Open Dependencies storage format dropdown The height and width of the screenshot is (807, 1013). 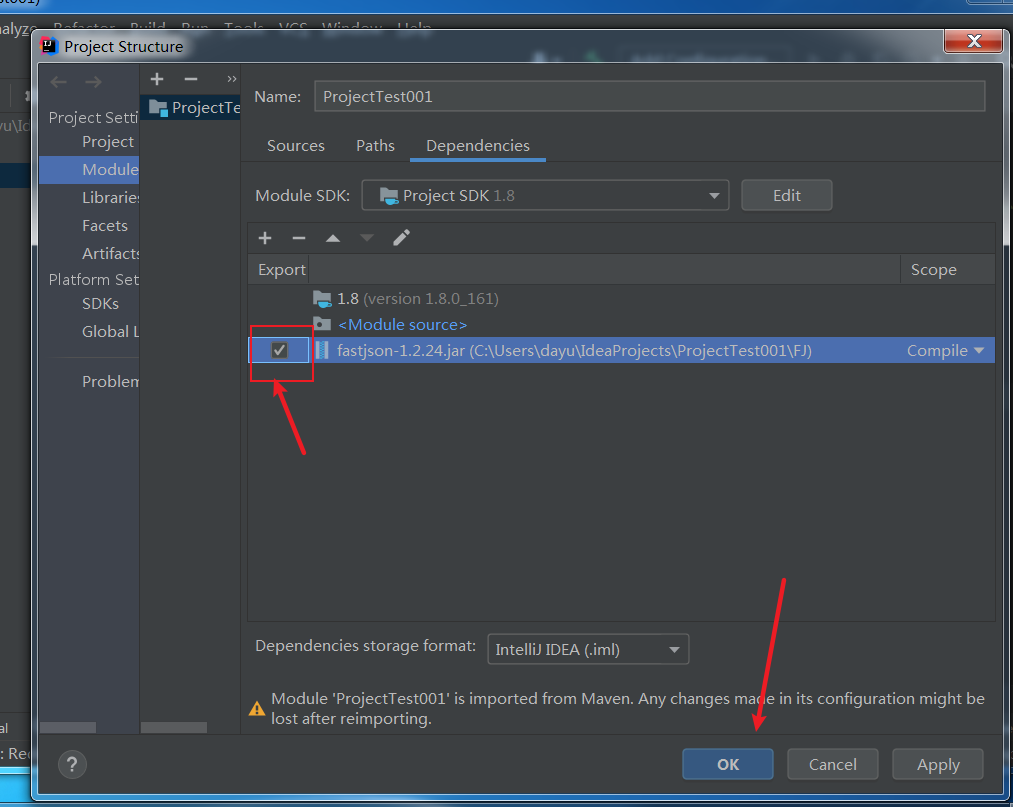[x=588, y=649]
